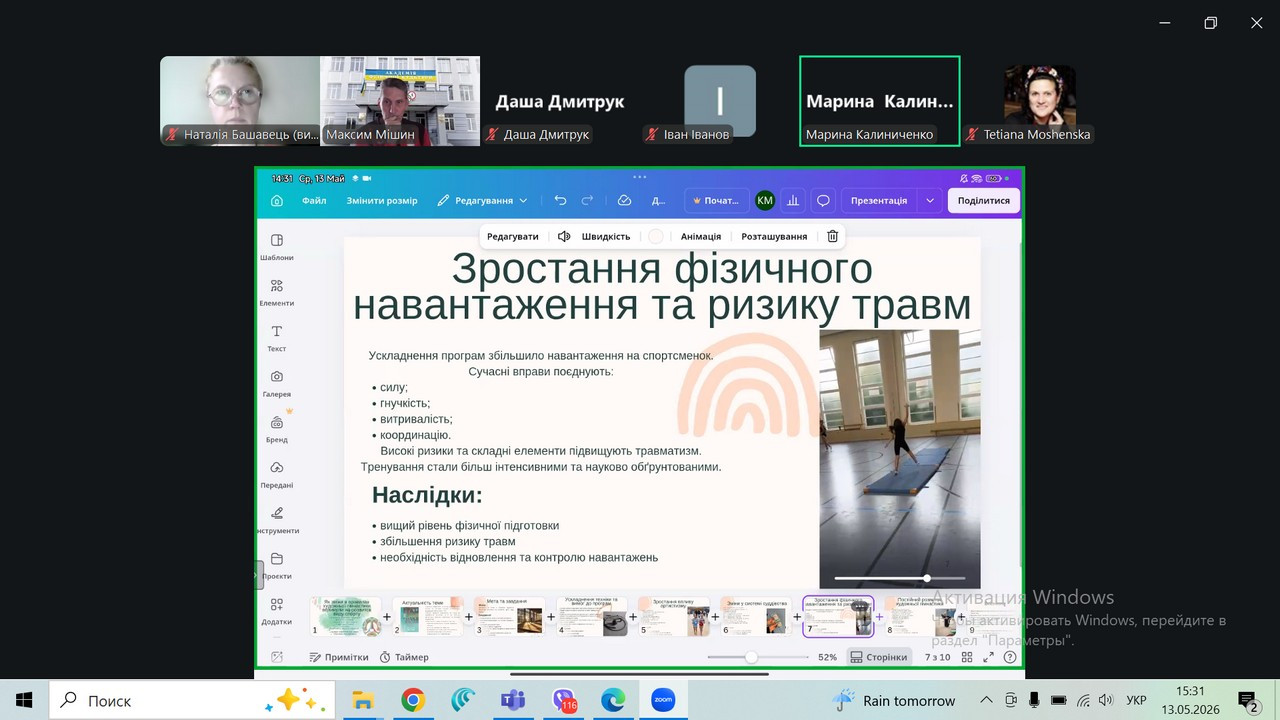Open the Передані uploads panel
Viewport: 1280px width, 720px height.
point(277,474)
